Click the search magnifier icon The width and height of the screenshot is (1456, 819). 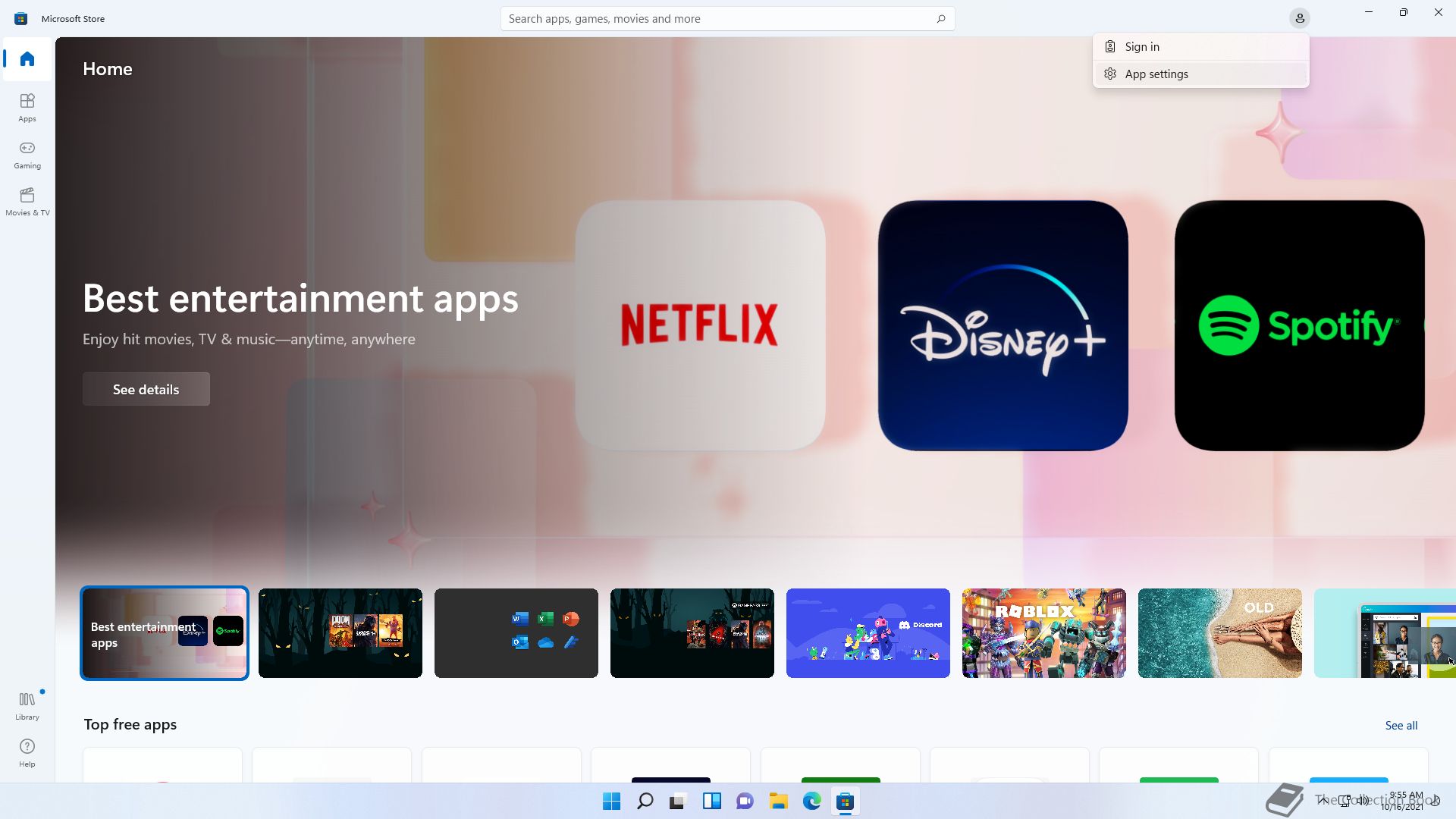pyautogui.click(x=940, y=19)
